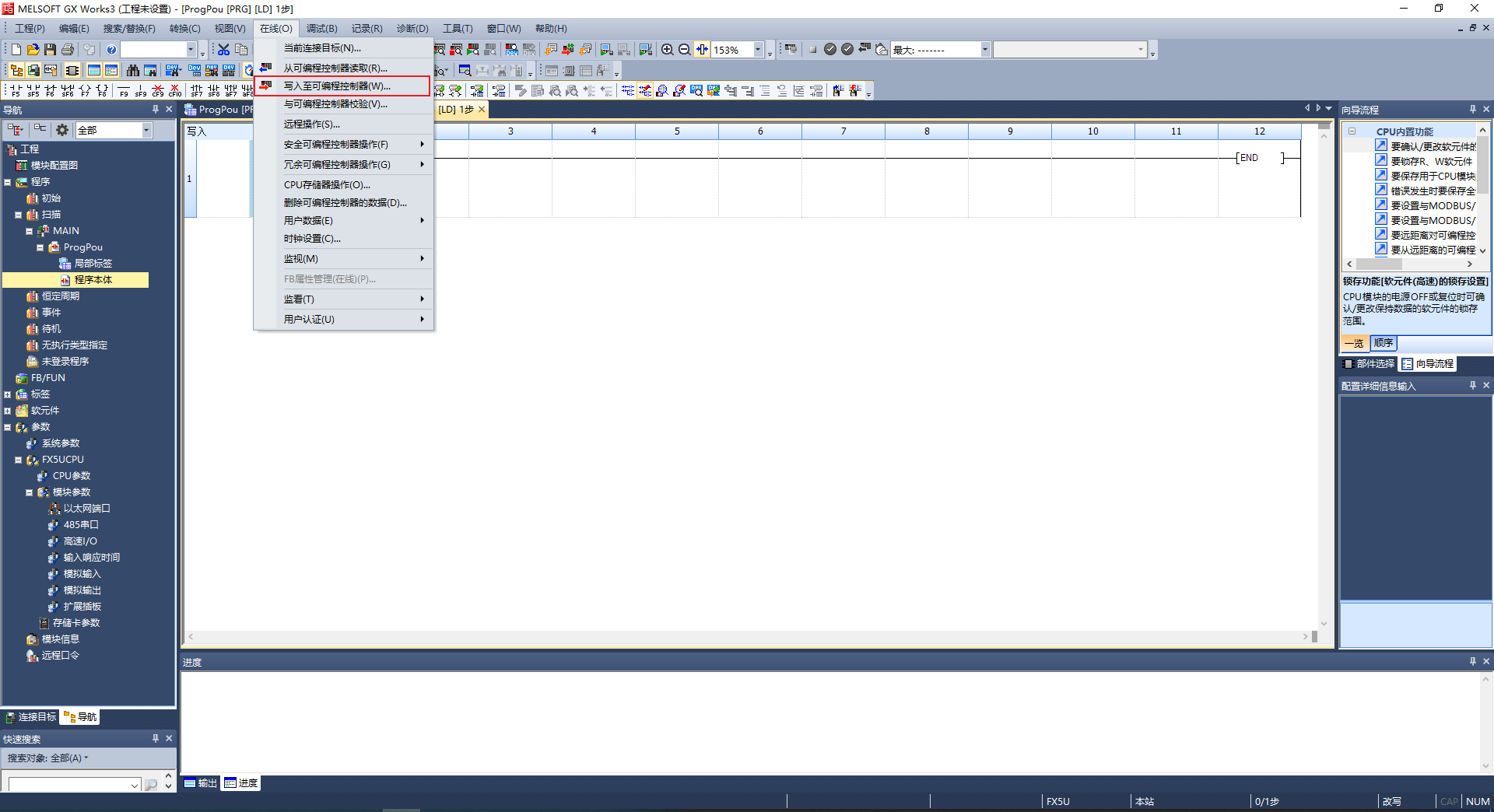Viewport: 1494px width, 812px height.
Task: Select 从可编程控制器读取(R) menu item
Action: (342, 68)
